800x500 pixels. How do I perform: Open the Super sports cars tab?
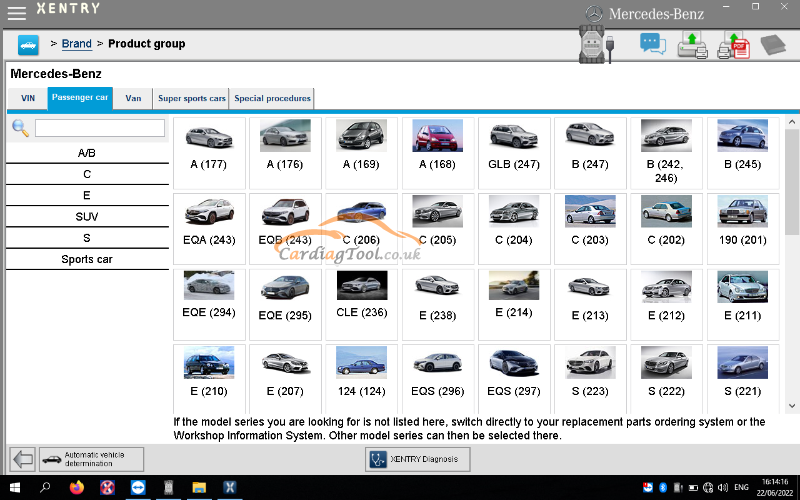tap(191, 98)
